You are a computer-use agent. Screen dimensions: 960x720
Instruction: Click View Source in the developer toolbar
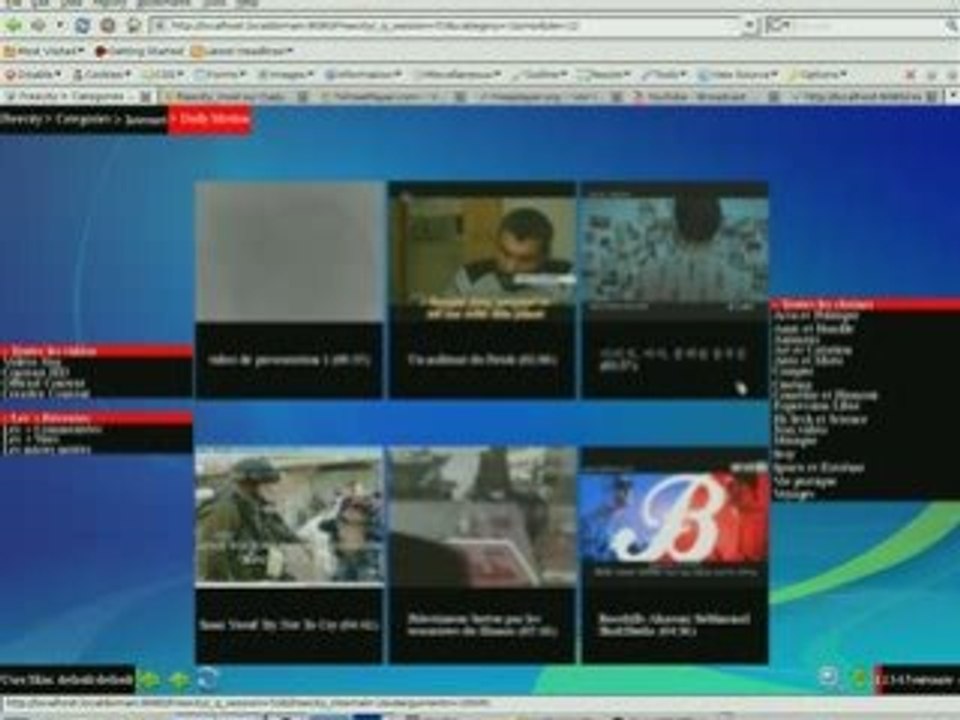coord(737,75)
